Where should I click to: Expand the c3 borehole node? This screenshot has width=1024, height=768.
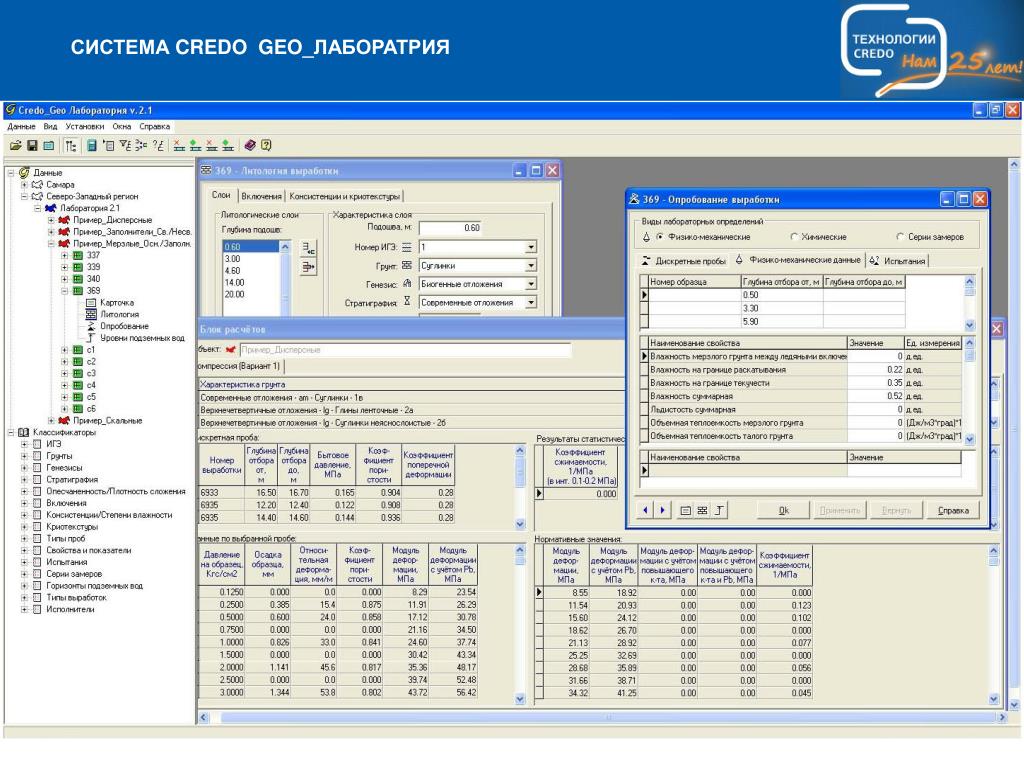(65, 374)
